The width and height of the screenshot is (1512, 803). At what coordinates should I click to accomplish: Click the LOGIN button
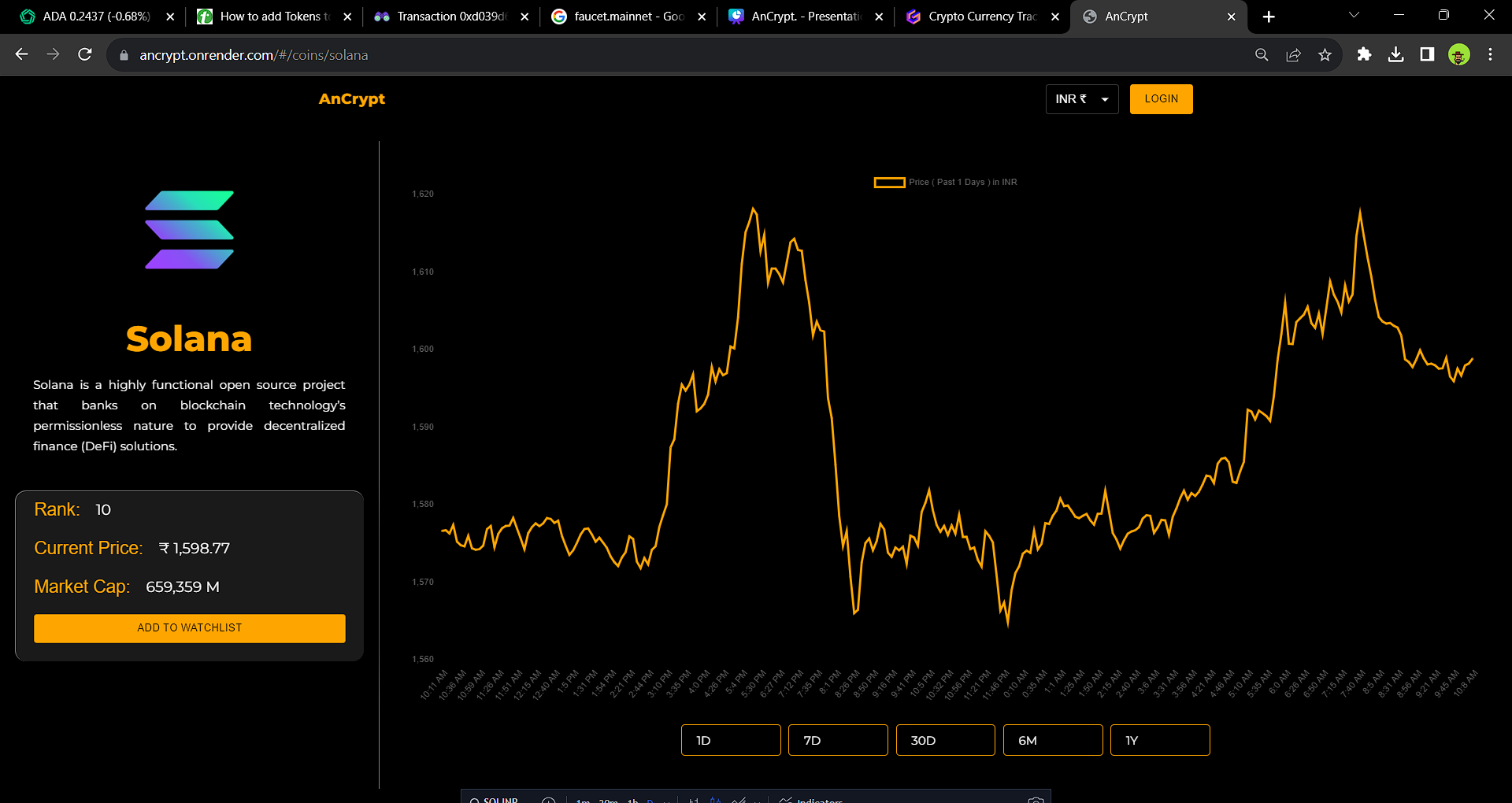(x=1162, y=99)
